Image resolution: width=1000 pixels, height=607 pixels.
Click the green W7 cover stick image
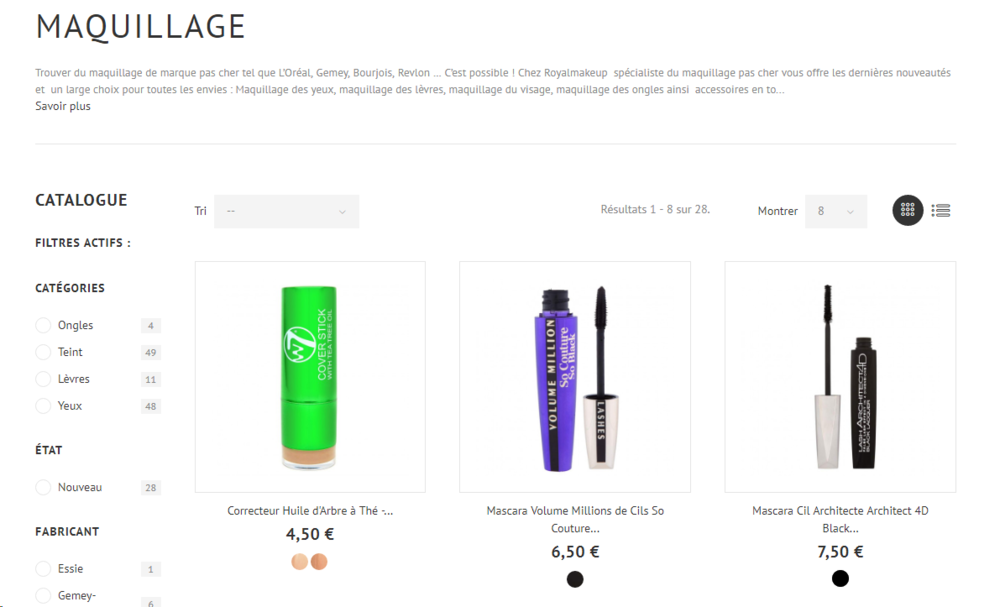tap(310, 377)
